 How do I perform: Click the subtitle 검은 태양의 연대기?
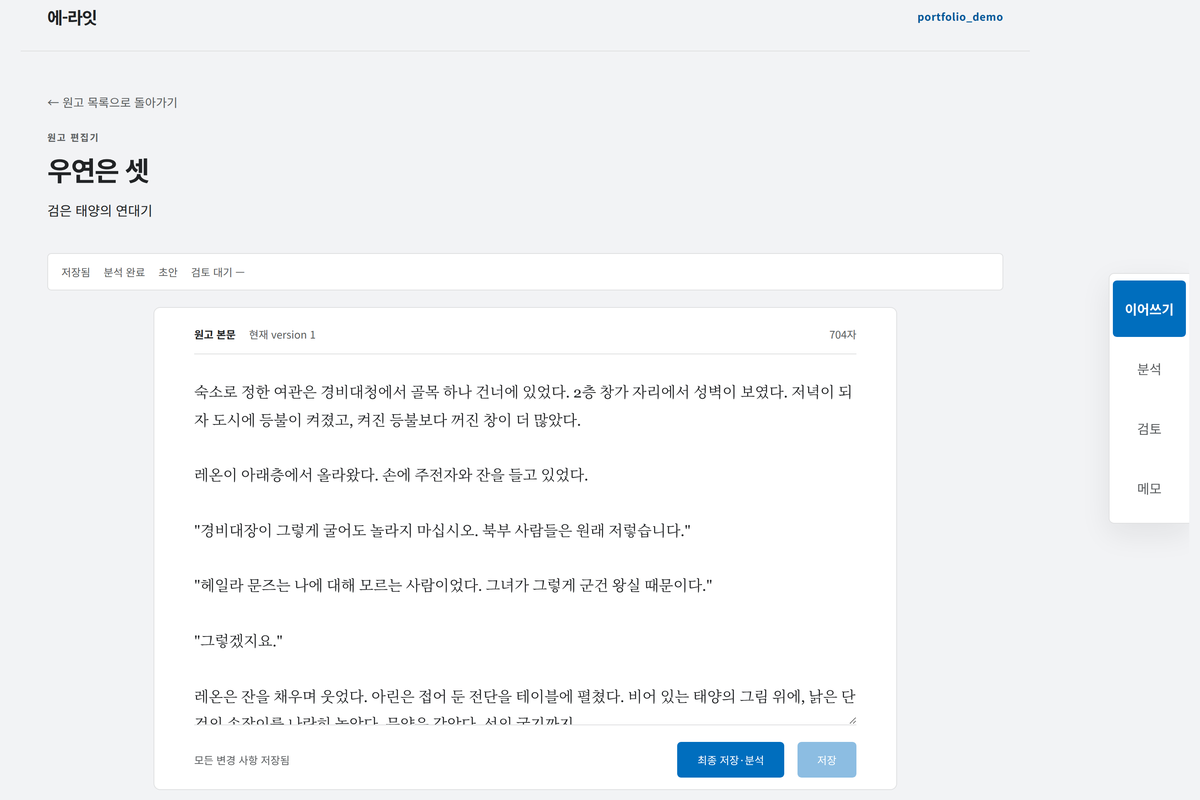[100, 211]
